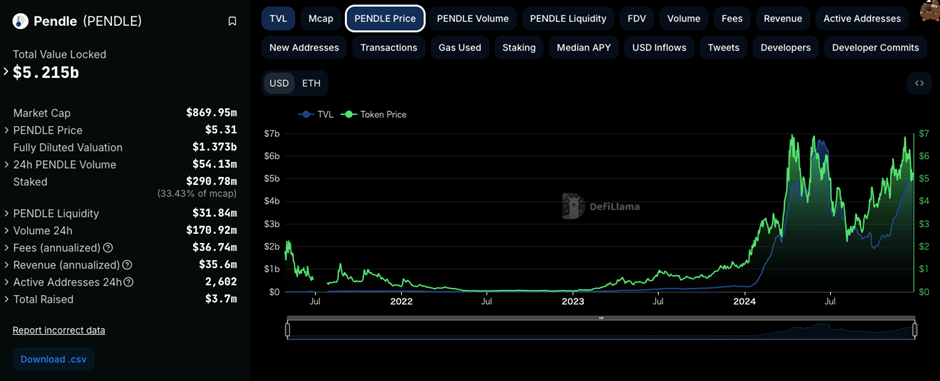Click the $5.215b TVL value
Image resolution: width=940 pixels, height=381 pixels.
[x=46, y=72]
